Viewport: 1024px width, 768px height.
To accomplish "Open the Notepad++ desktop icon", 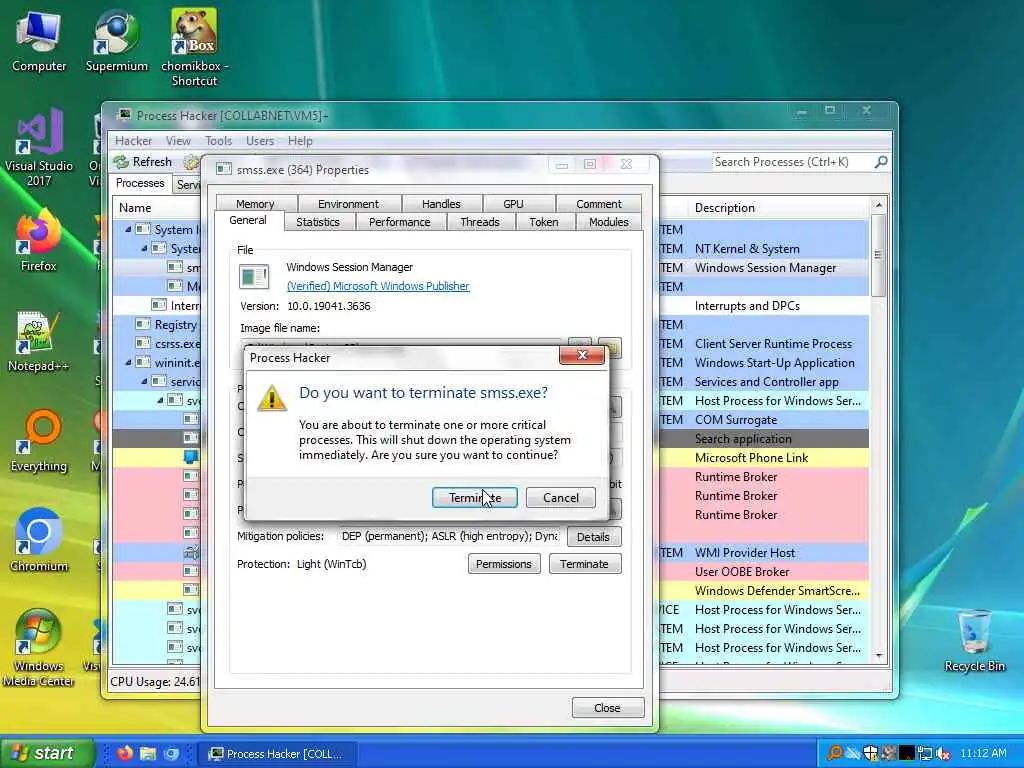I will click(38, 342).
